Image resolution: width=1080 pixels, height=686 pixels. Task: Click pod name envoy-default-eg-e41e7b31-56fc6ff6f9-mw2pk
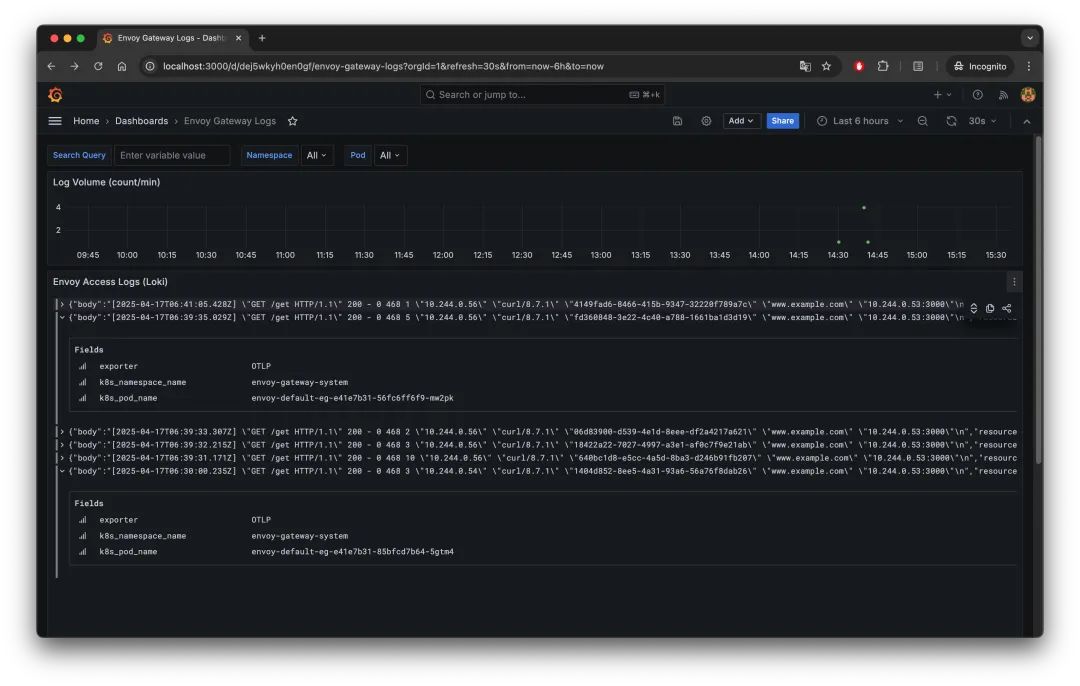coord(352,398)
